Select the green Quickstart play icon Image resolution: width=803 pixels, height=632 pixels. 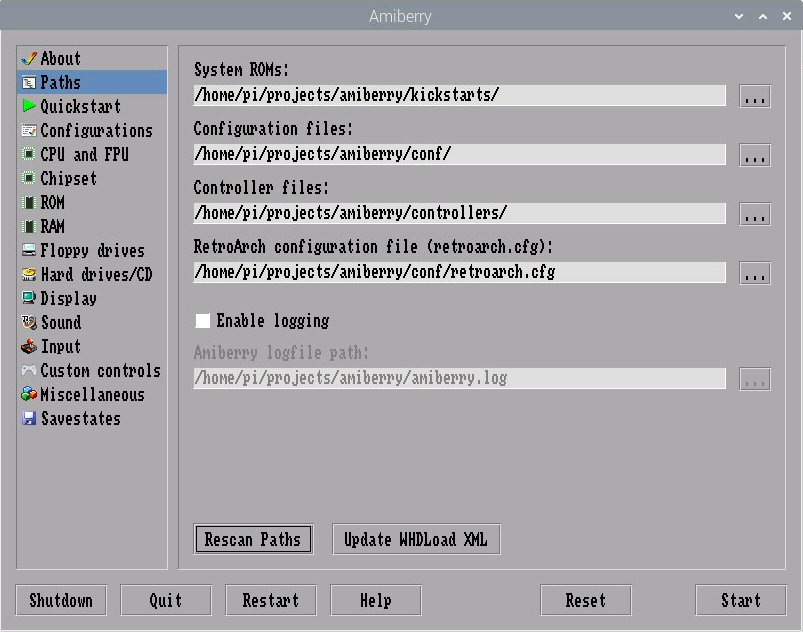(x=30, y=107)
